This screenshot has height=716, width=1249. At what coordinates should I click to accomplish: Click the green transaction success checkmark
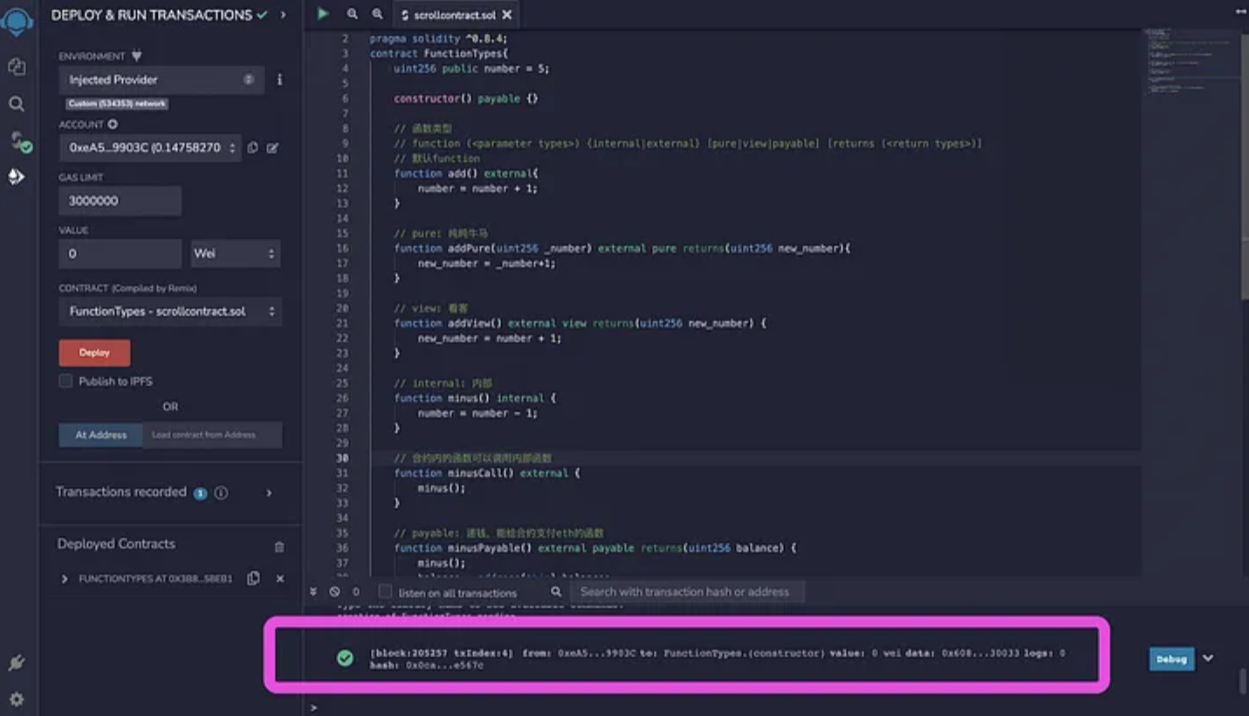pyautogui.click(x=345, y=658)
